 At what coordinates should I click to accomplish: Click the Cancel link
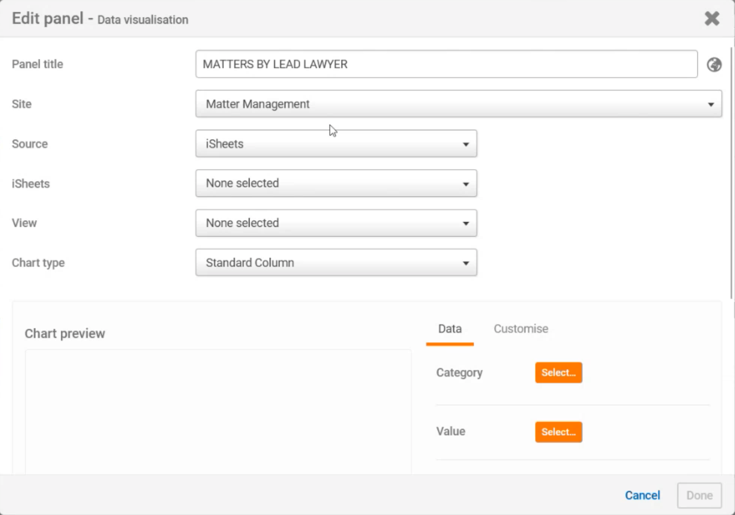[642, 495]
